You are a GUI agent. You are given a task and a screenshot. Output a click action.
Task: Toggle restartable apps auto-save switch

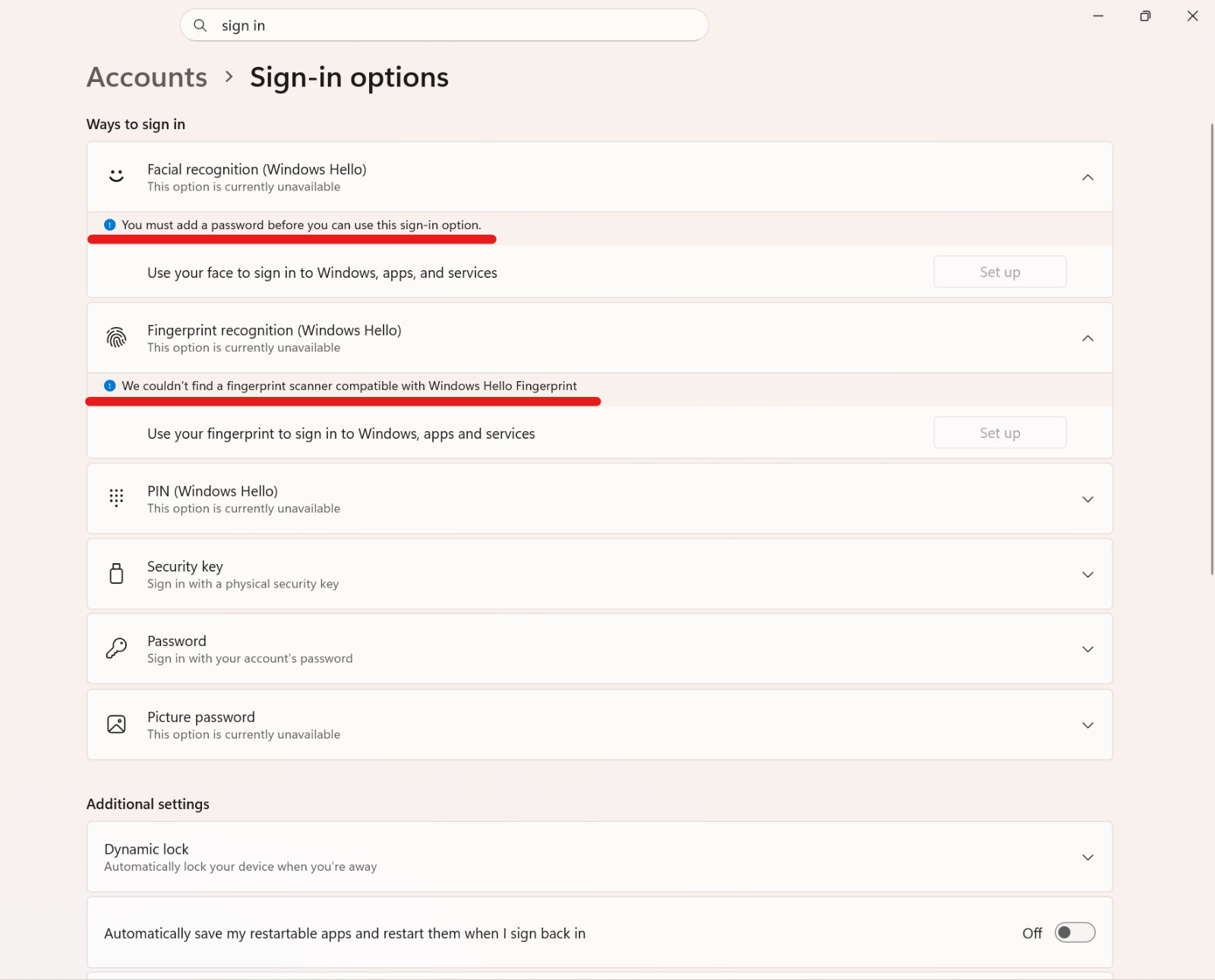tap(1075, 932)
